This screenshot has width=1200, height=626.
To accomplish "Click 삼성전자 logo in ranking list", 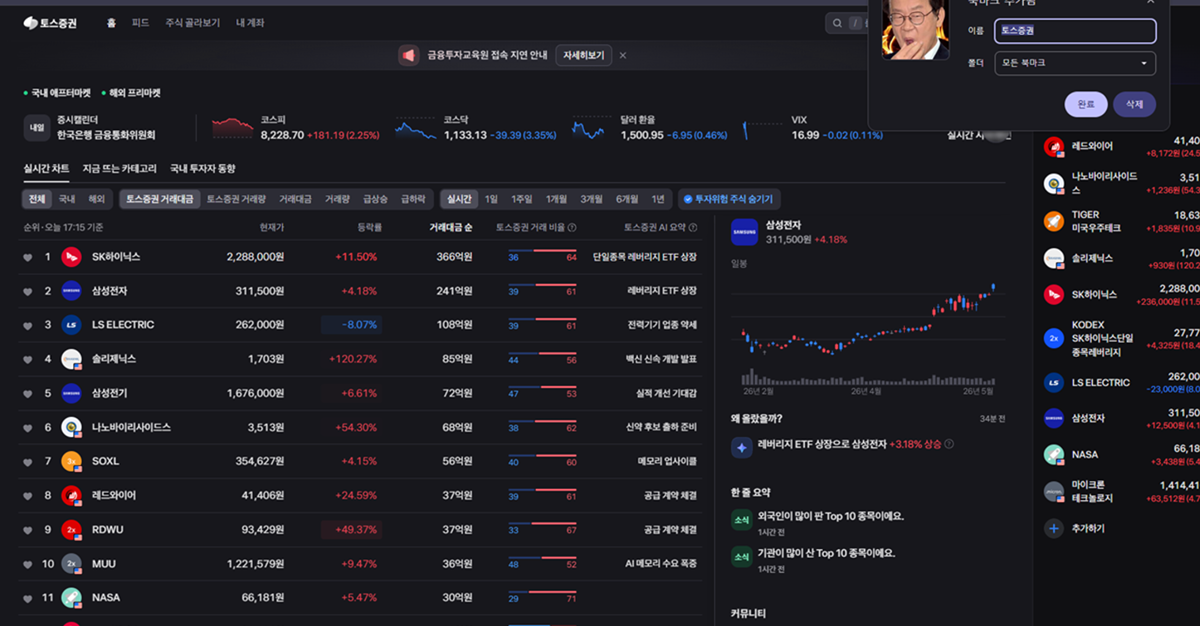I will coord(71,291).
